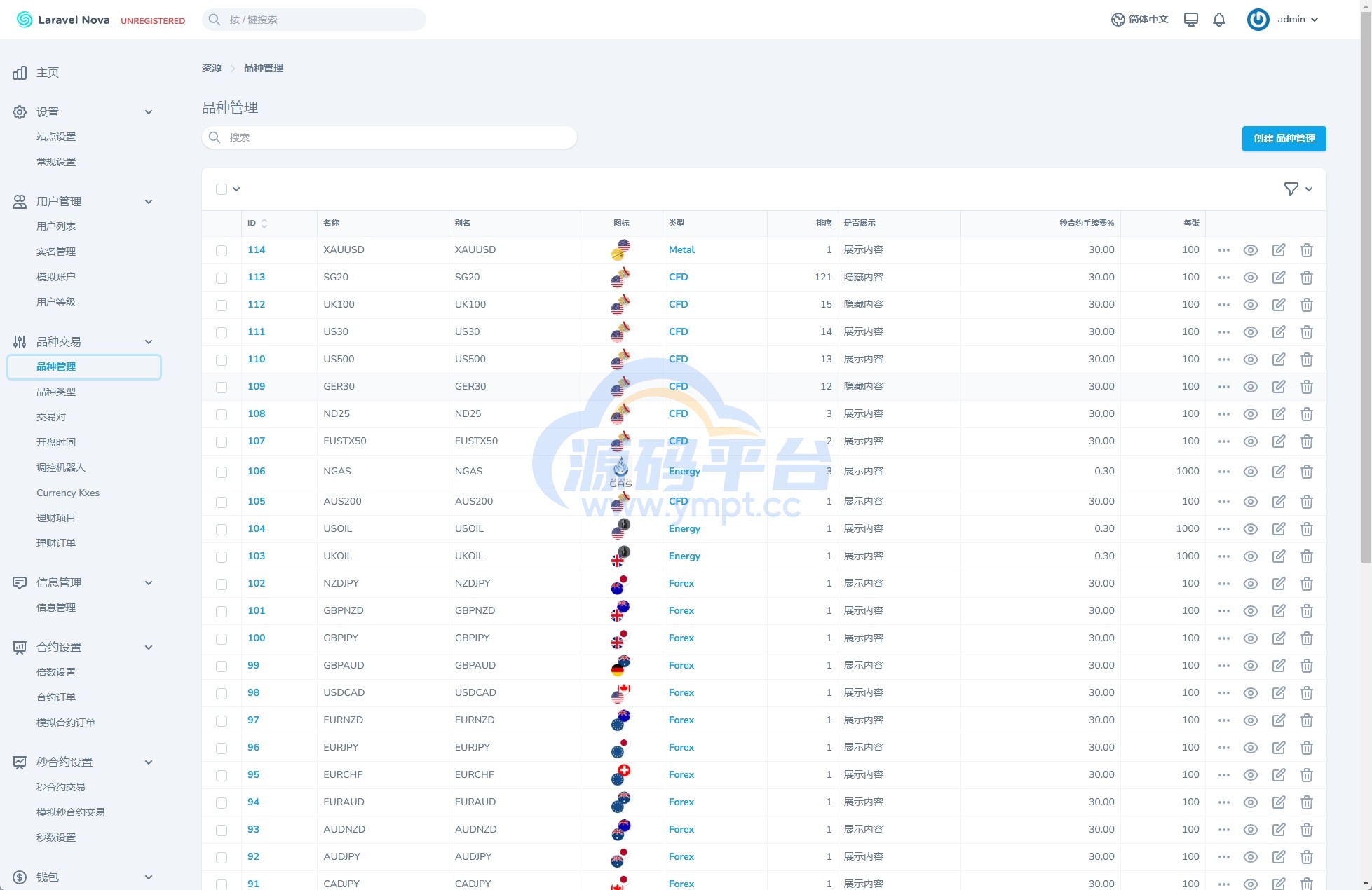Open 调控机器人 in the sidebar
The width and height of the screenshot is (1372, 890).
(x=61, y=468)
